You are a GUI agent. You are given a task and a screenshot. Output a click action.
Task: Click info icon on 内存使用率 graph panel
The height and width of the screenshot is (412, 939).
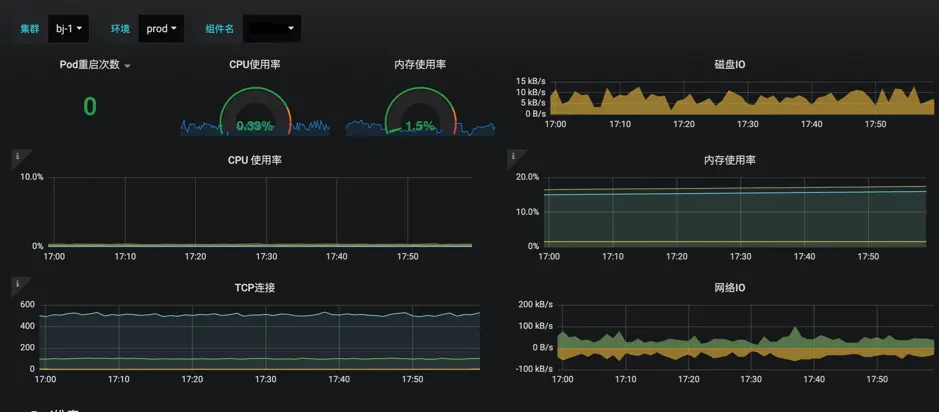513,156
